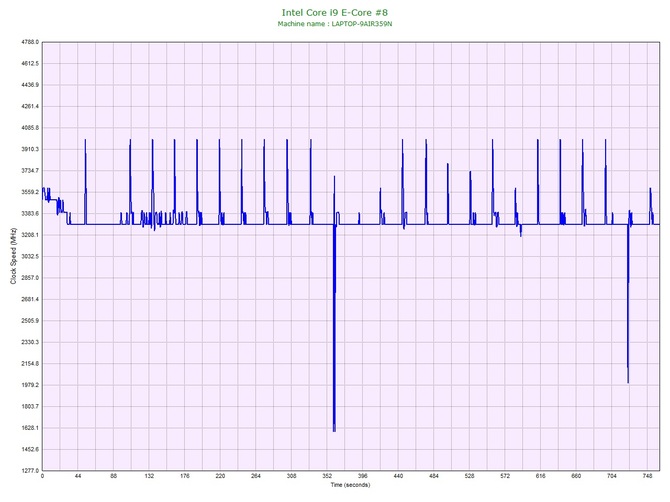
Task: Click the 616 time axis tick label
Action: coord(541,476)
